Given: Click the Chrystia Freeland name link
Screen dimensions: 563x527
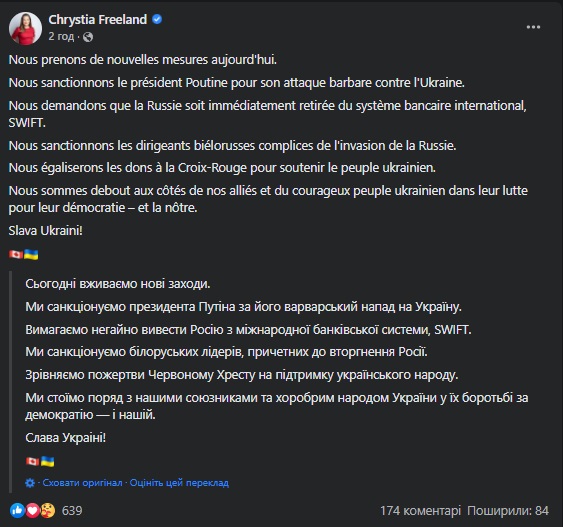Looking at the screenshot, I should click(x=98, y=19).
